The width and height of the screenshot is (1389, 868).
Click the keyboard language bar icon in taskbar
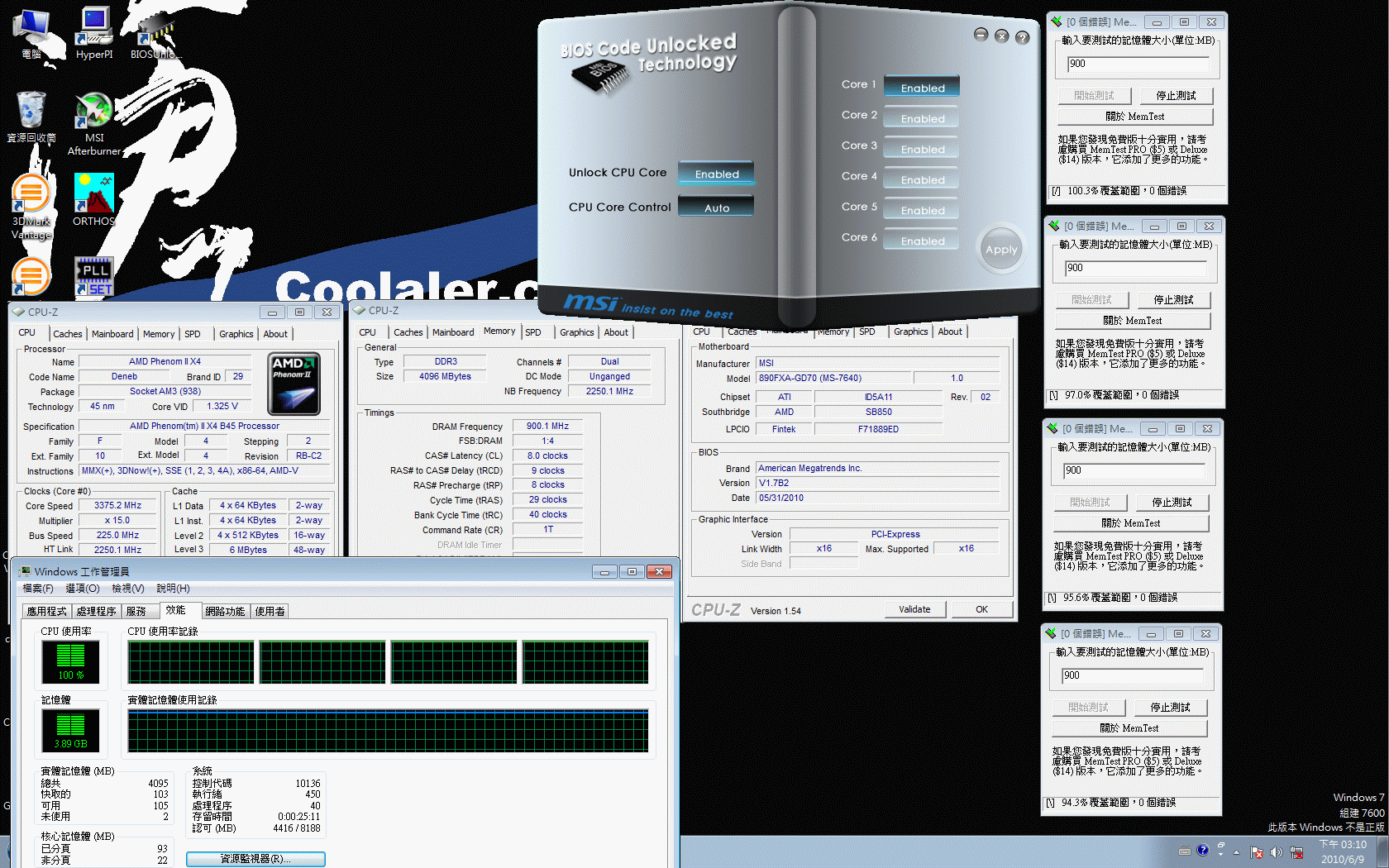[x=1184, y=851]
